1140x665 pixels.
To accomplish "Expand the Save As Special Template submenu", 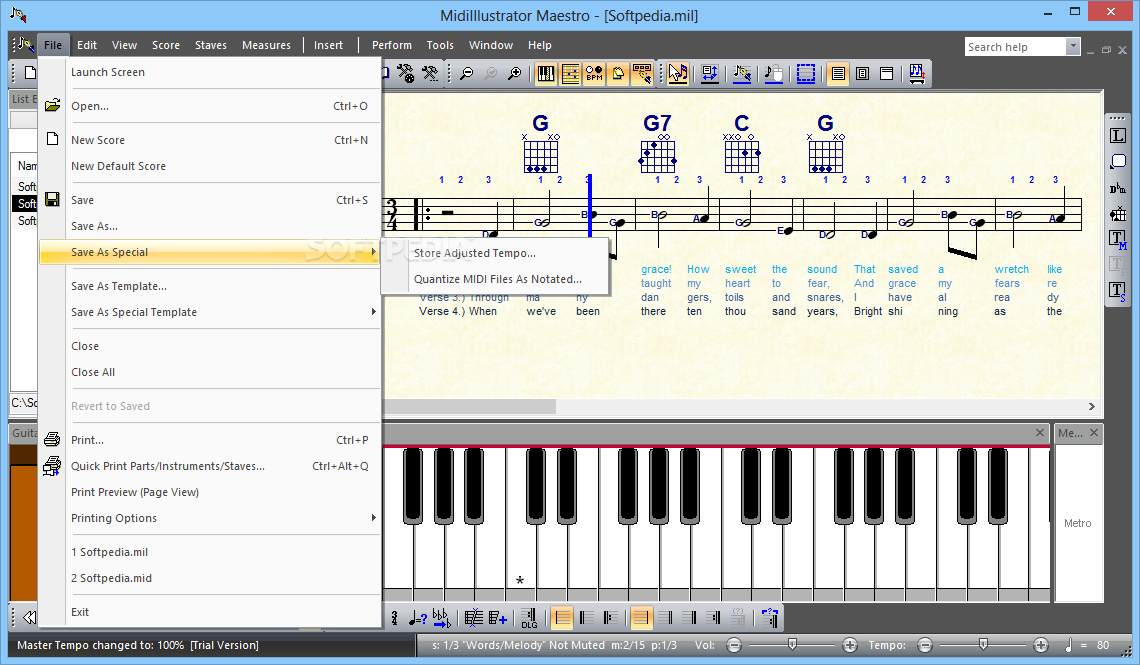I will 210,312.
